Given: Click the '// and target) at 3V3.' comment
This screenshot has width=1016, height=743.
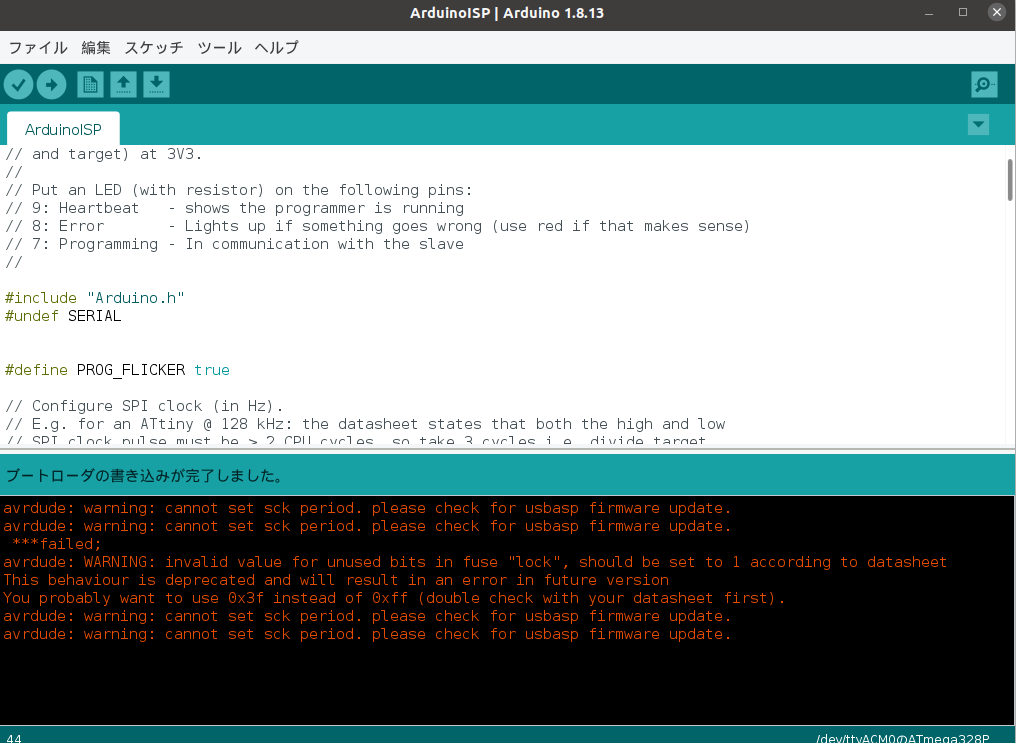Looking at the screenshot, I should coord(104,154).
